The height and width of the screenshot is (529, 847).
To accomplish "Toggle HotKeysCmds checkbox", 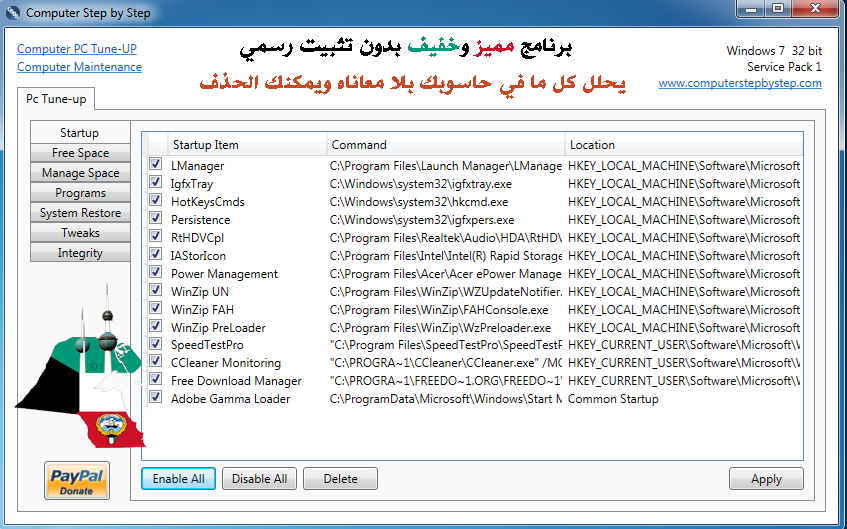I will pos(156,200).
